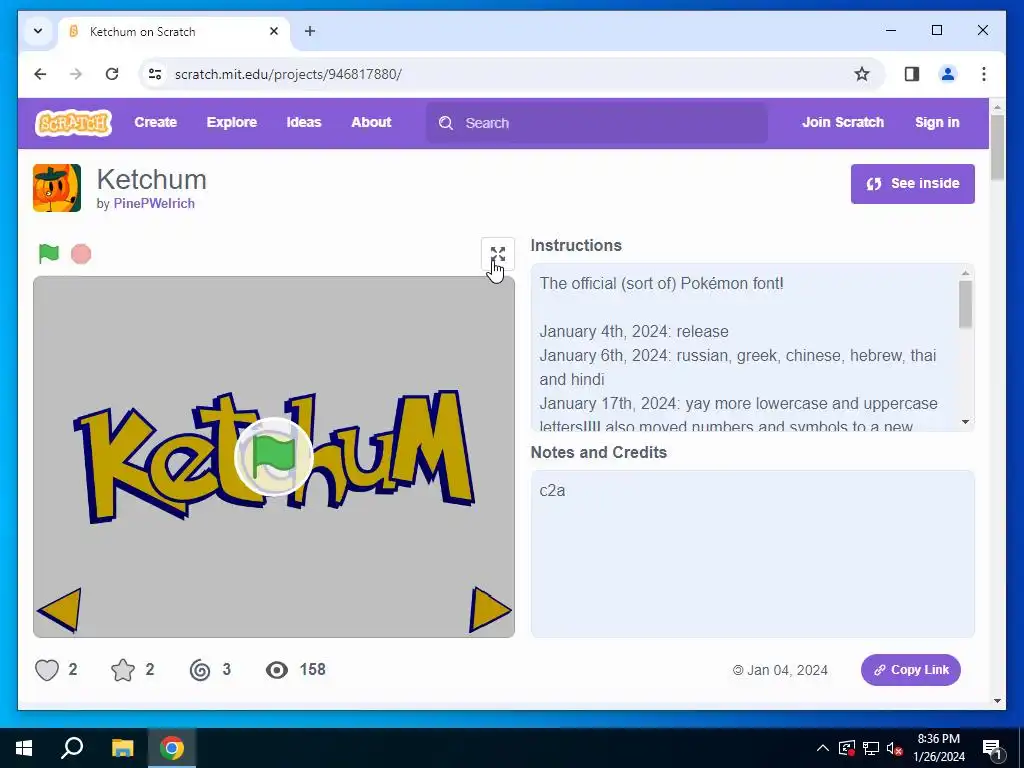
Task: Click the 'c2a' notes text
Action: 552,490
